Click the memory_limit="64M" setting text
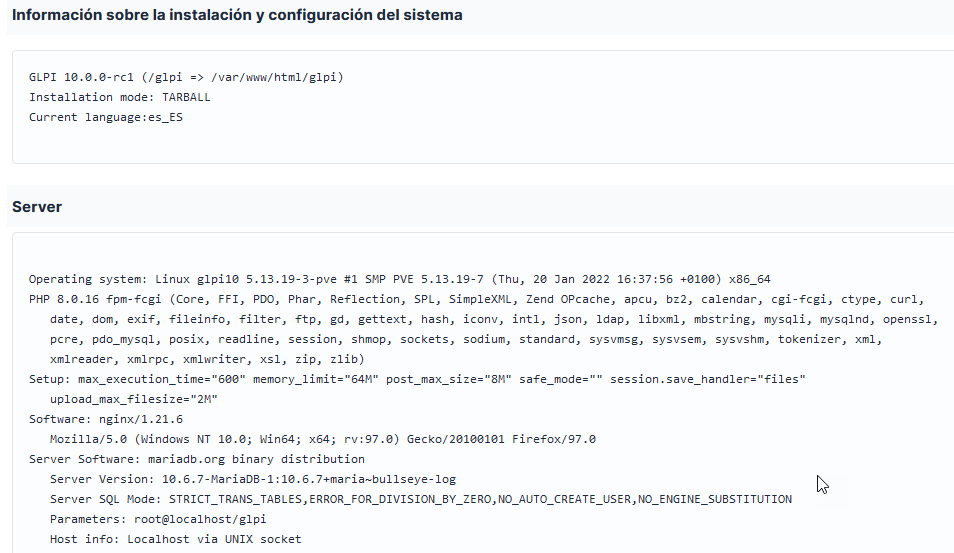954x553 pixels. pos(316,380)
